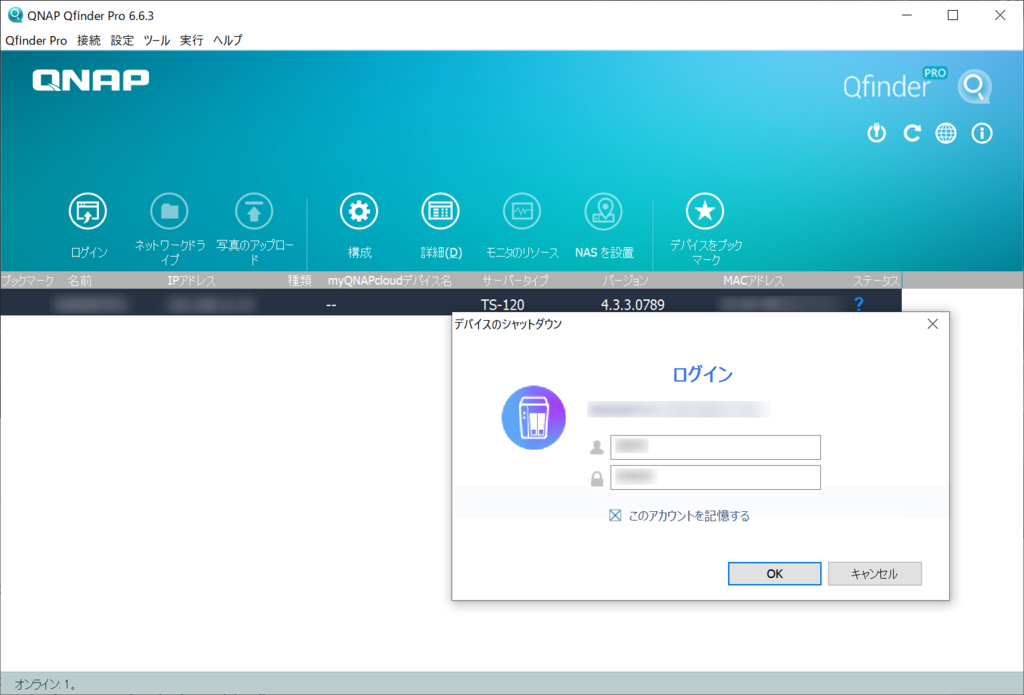
Task: Sort by ブックマーク column header
Action: pos(27,281)
